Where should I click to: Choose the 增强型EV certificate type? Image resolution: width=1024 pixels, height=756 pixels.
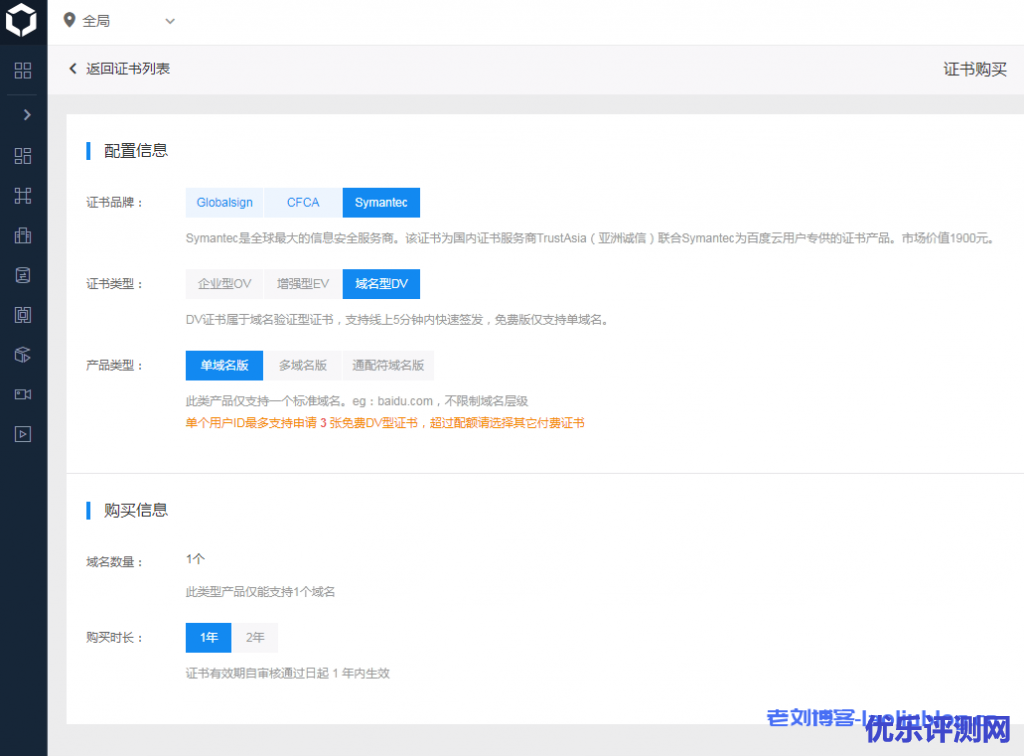(303, 284)
